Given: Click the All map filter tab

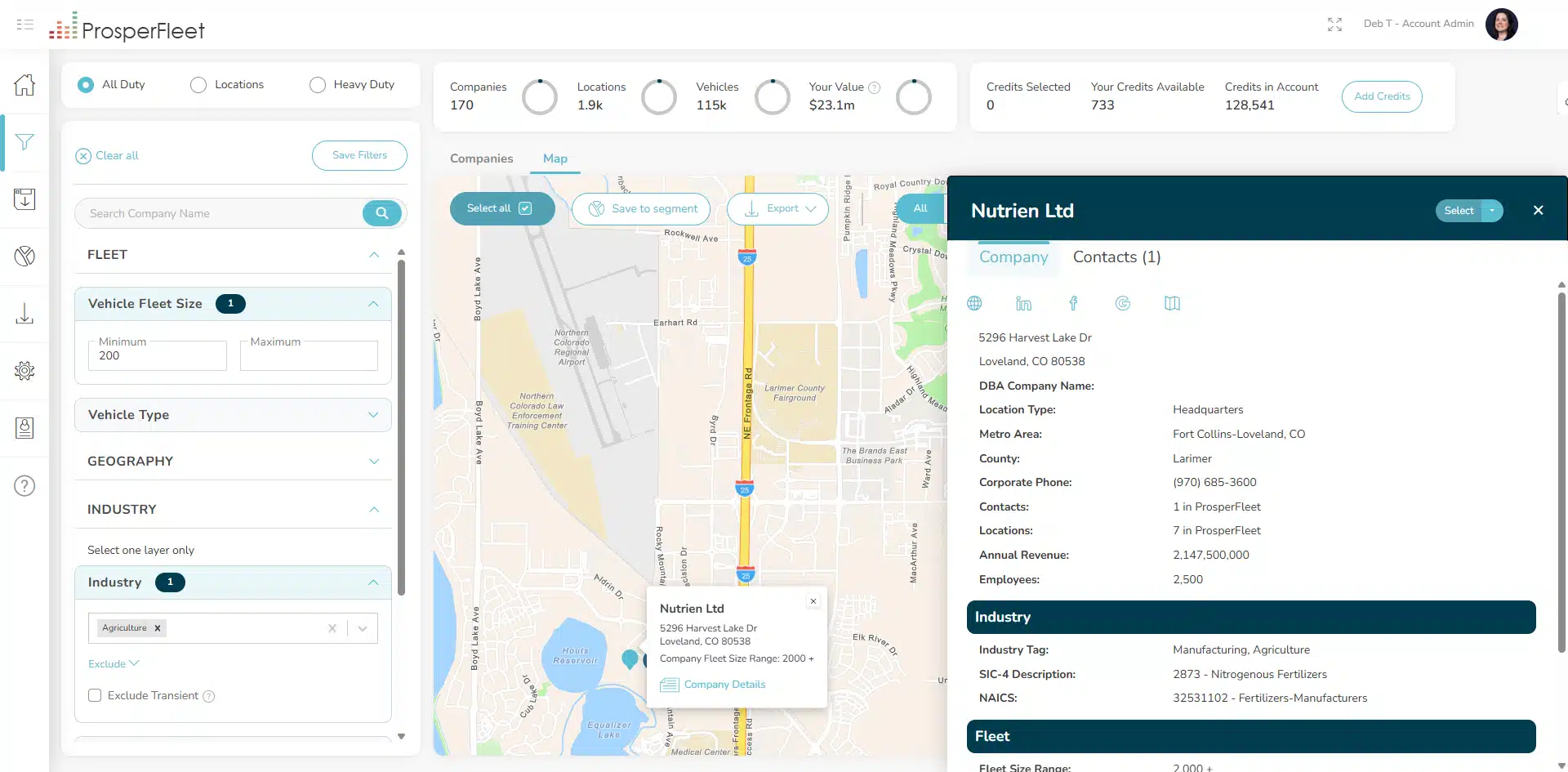Looking at the screenshot, I should tap(920, 208).
